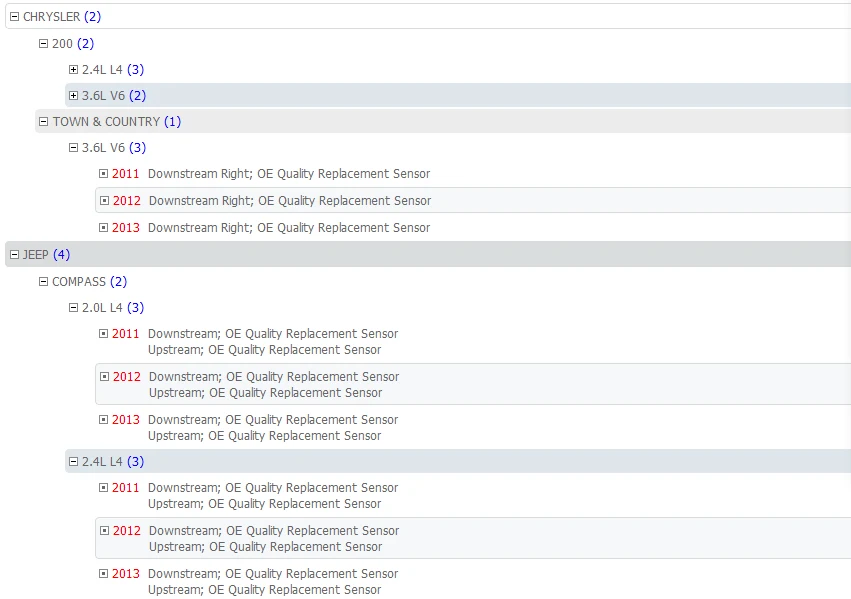This screenshot has width=851, height=599.
Task: Click year 2012 under Compass 2.4L L4
Action: click(x=126, y=531)
